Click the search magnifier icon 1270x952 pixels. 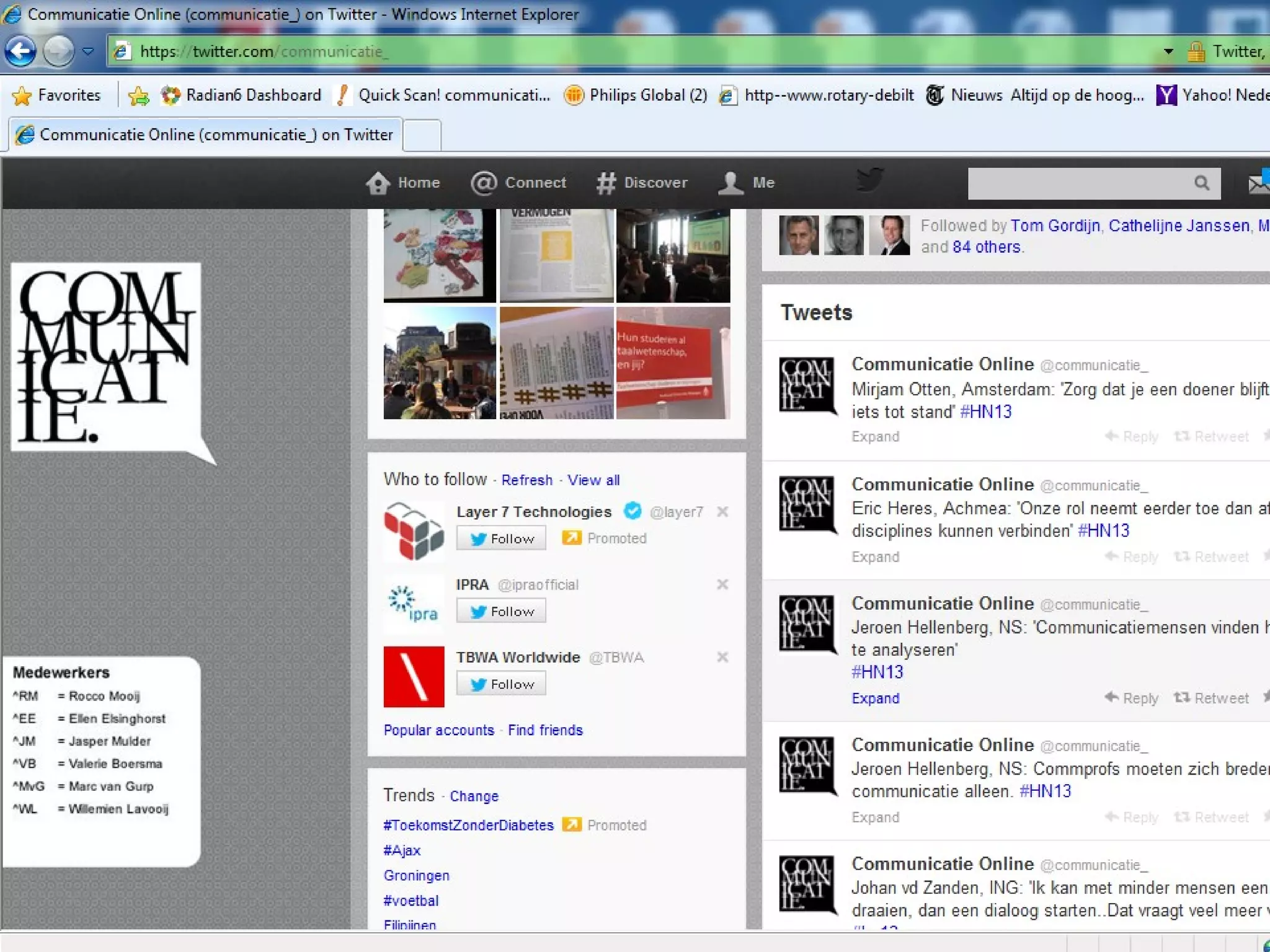coord(1201,183)
